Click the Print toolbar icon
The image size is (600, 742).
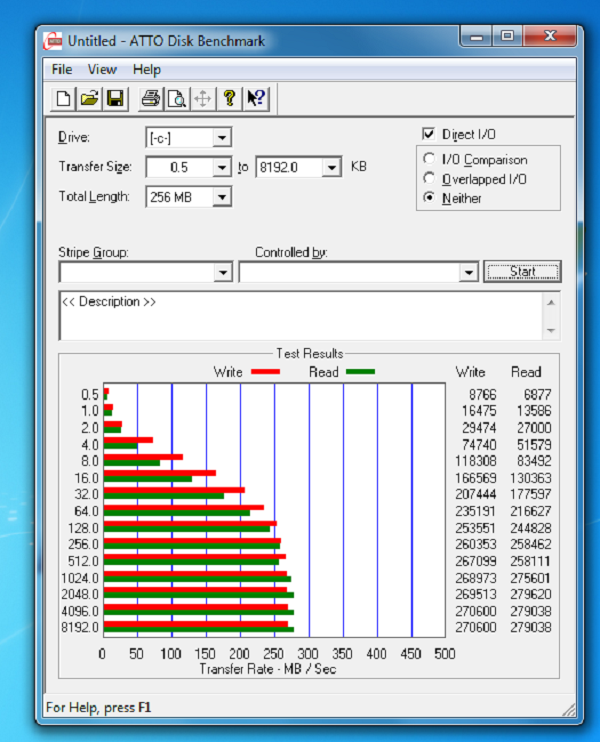click(x=151, y=98)
